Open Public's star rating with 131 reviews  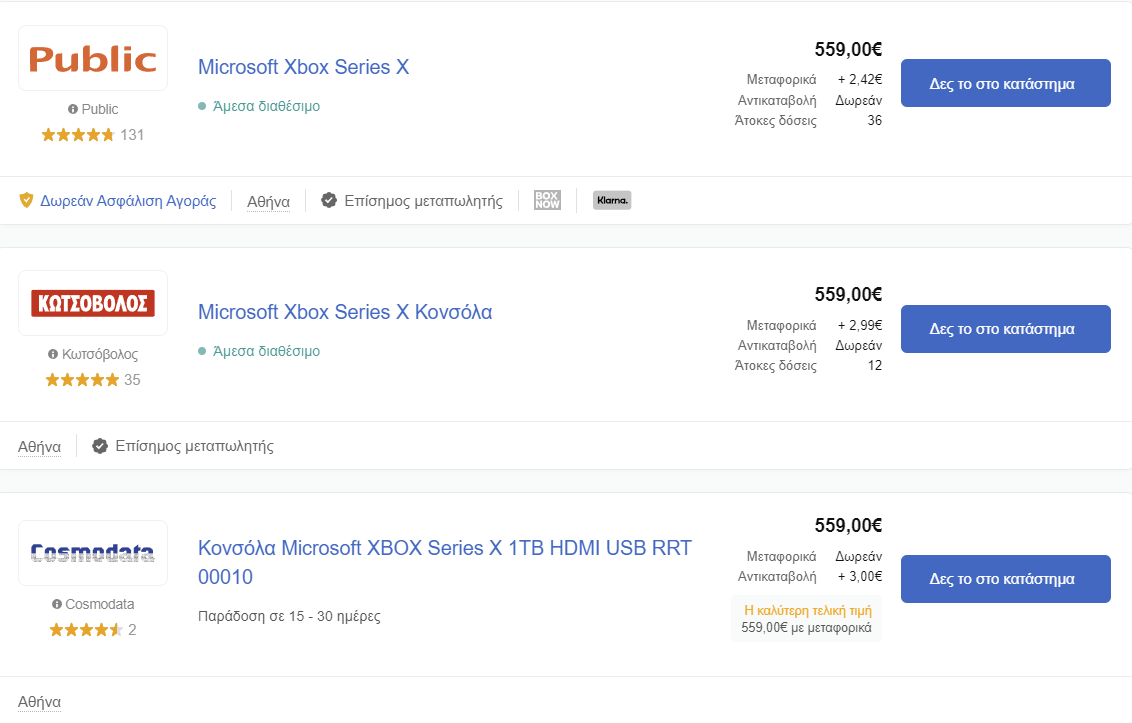coord(92,135)
